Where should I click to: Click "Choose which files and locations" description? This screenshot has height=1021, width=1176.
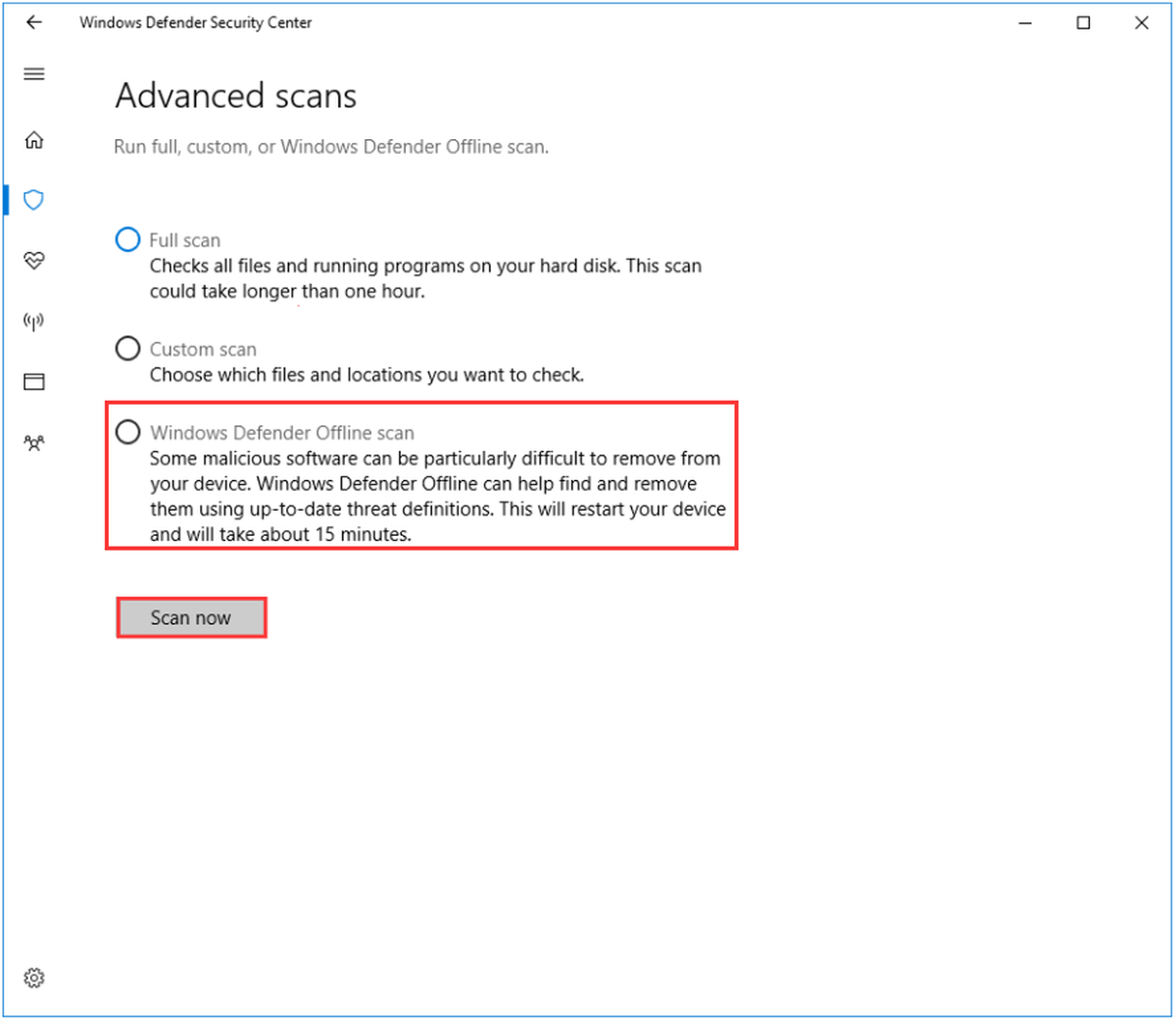pyautogui.click(x=367, y=374)
